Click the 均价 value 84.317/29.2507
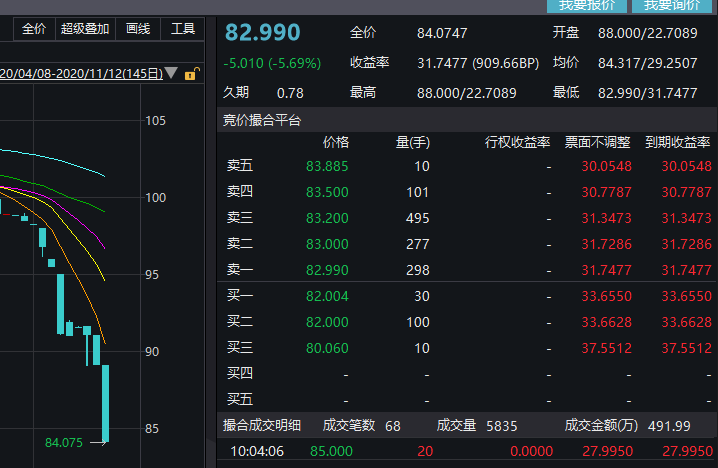Image resolution: width=718 pixels, height=468 pixels. tap(647, 63)
